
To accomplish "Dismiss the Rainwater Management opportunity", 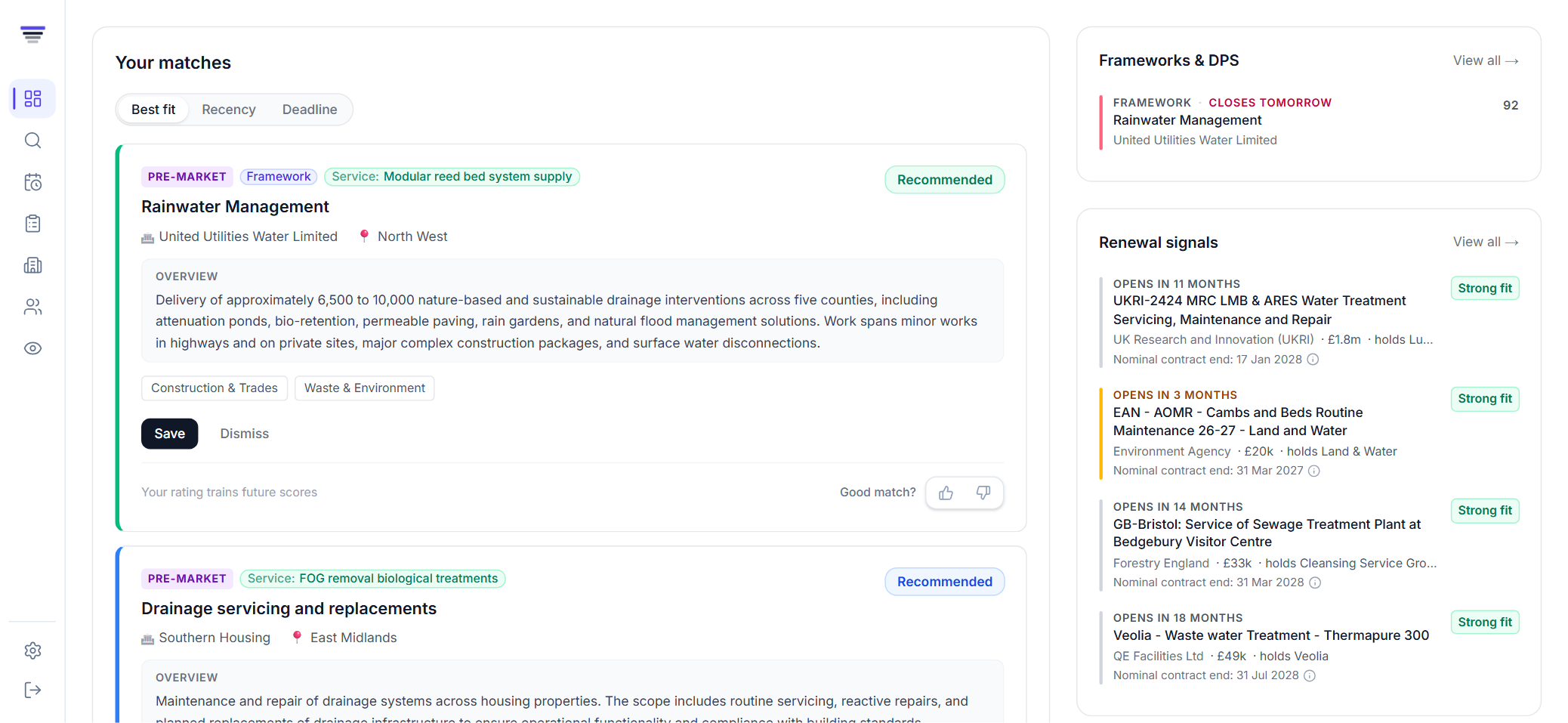I will [x=244, y=434].
